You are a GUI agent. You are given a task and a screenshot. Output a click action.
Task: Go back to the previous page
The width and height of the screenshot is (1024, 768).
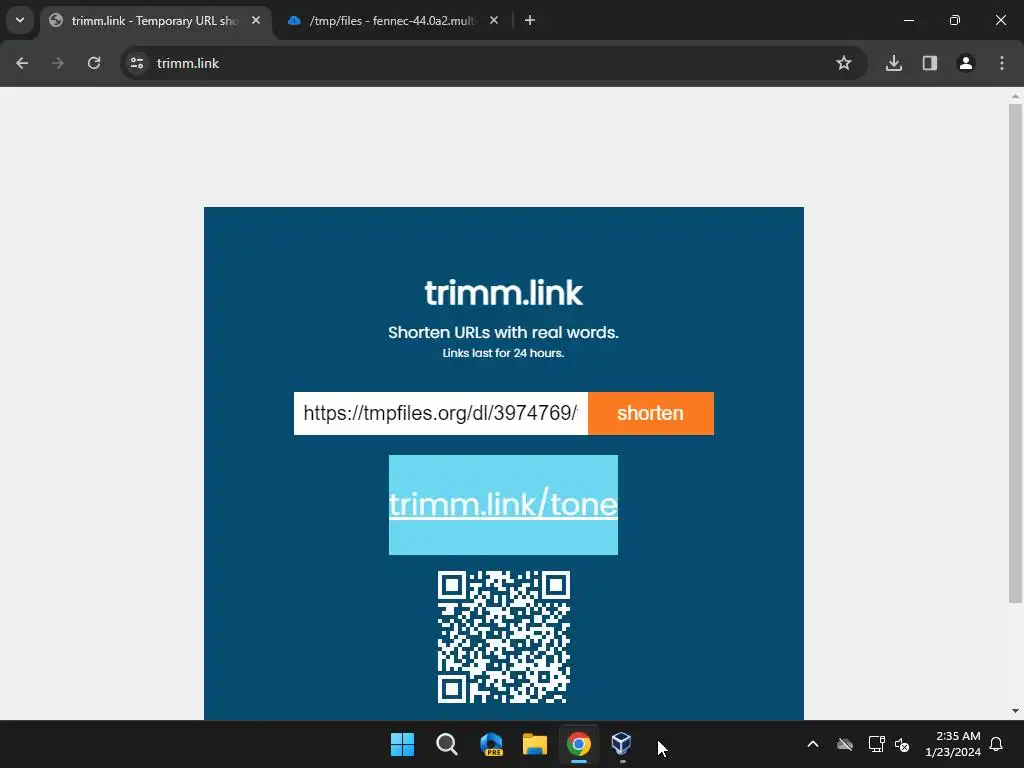click(x=22, y=63)
